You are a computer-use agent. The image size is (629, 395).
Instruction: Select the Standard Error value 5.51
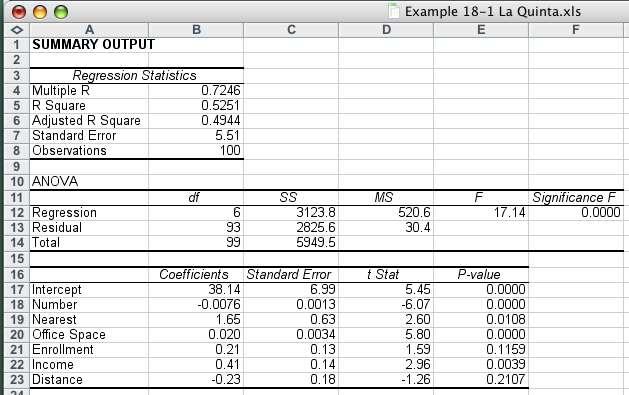(x=196, y=136)
